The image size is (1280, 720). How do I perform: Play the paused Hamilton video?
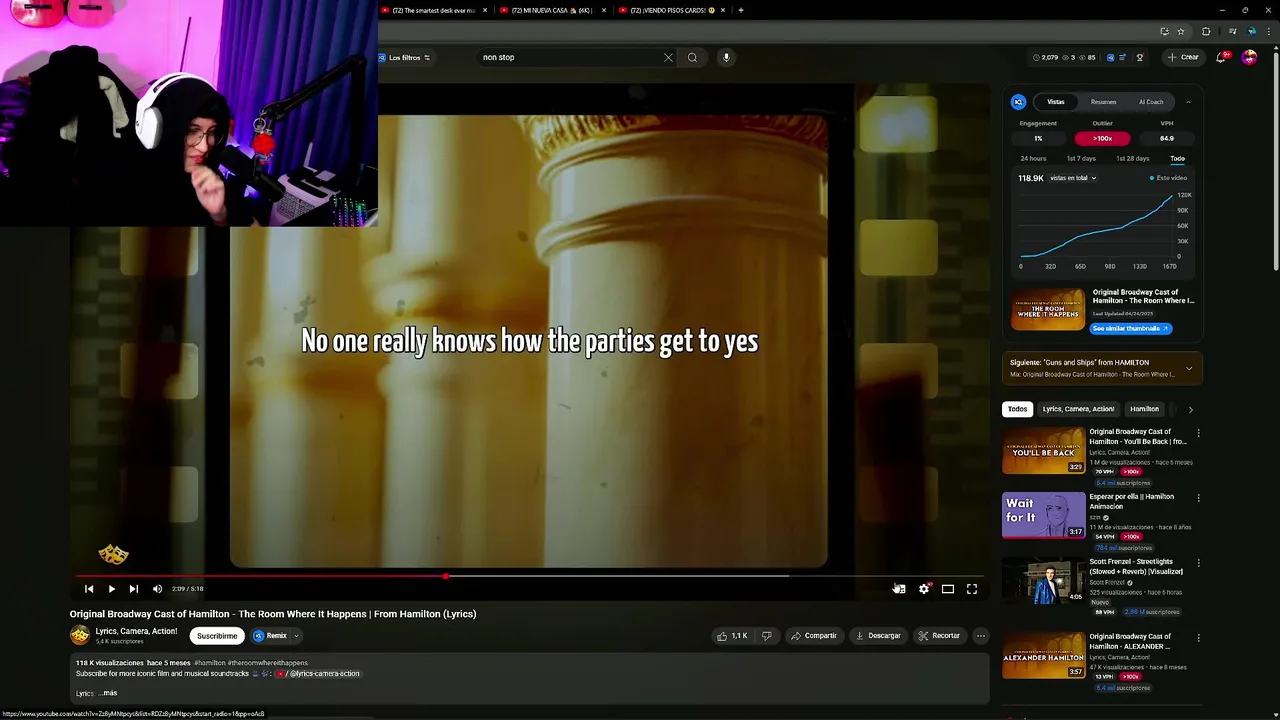pos(111,589)
